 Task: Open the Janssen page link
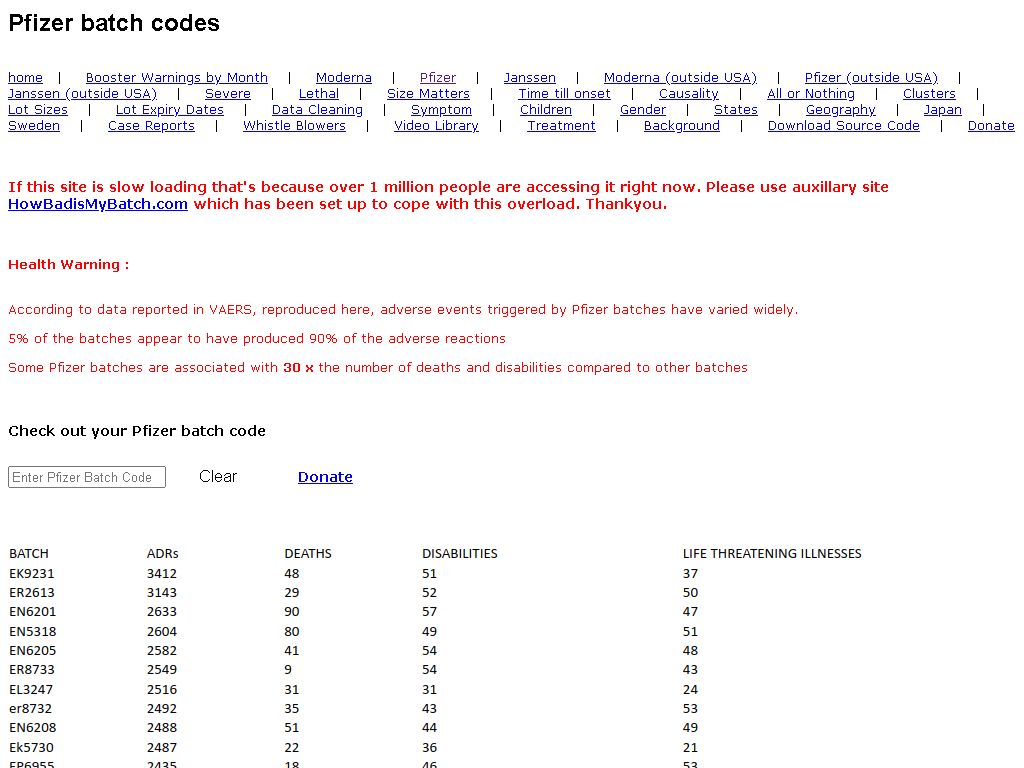(530, 78)
